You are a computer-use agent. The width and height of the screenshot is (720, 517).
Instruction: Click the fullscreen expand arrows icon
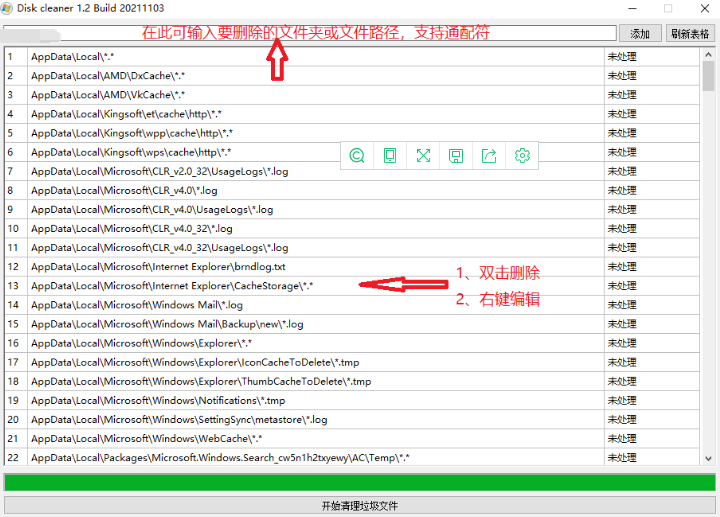click(423, 156)
